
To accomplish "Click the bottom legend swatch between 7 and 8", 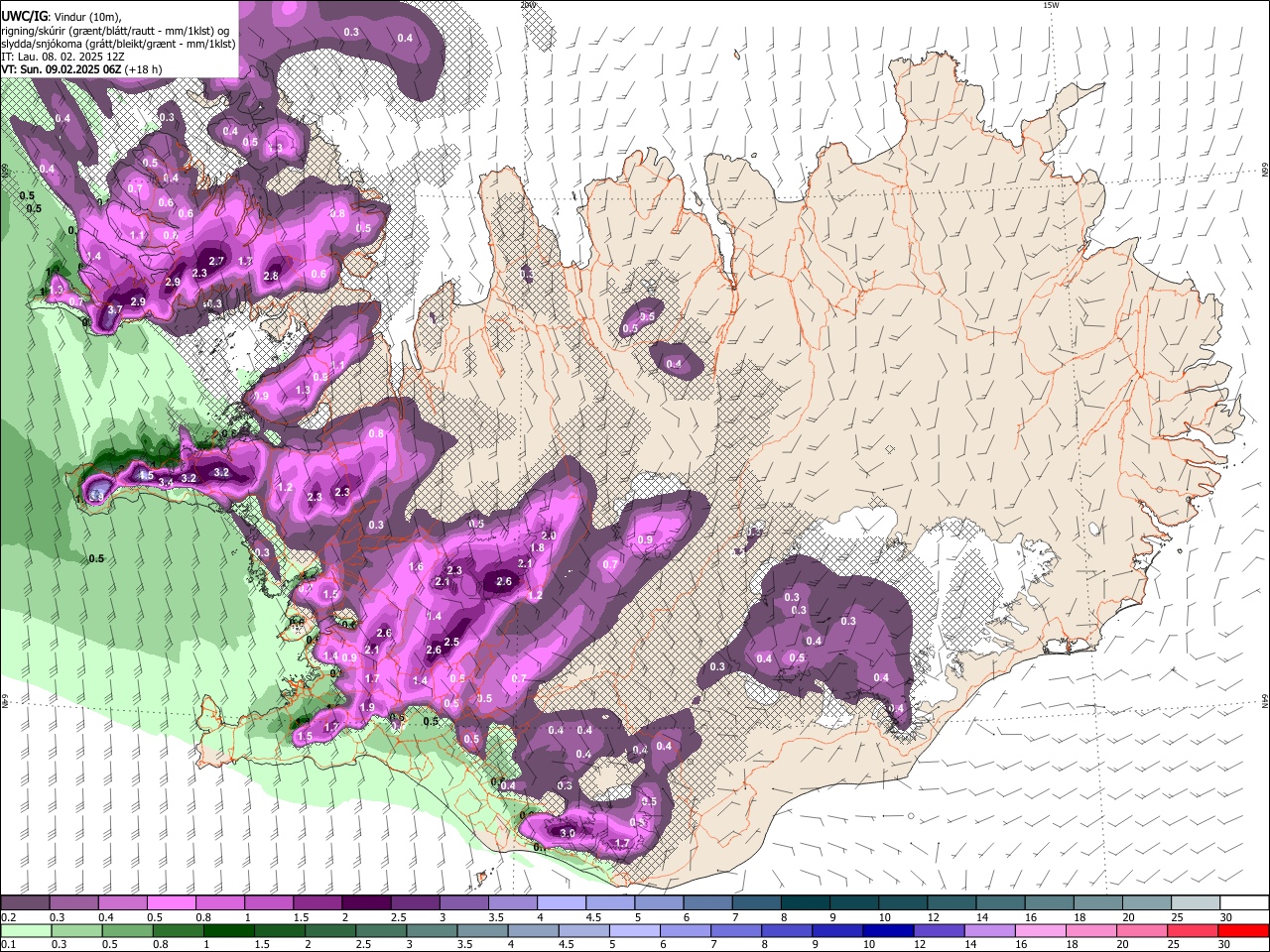I will click(x=735, y=930).
